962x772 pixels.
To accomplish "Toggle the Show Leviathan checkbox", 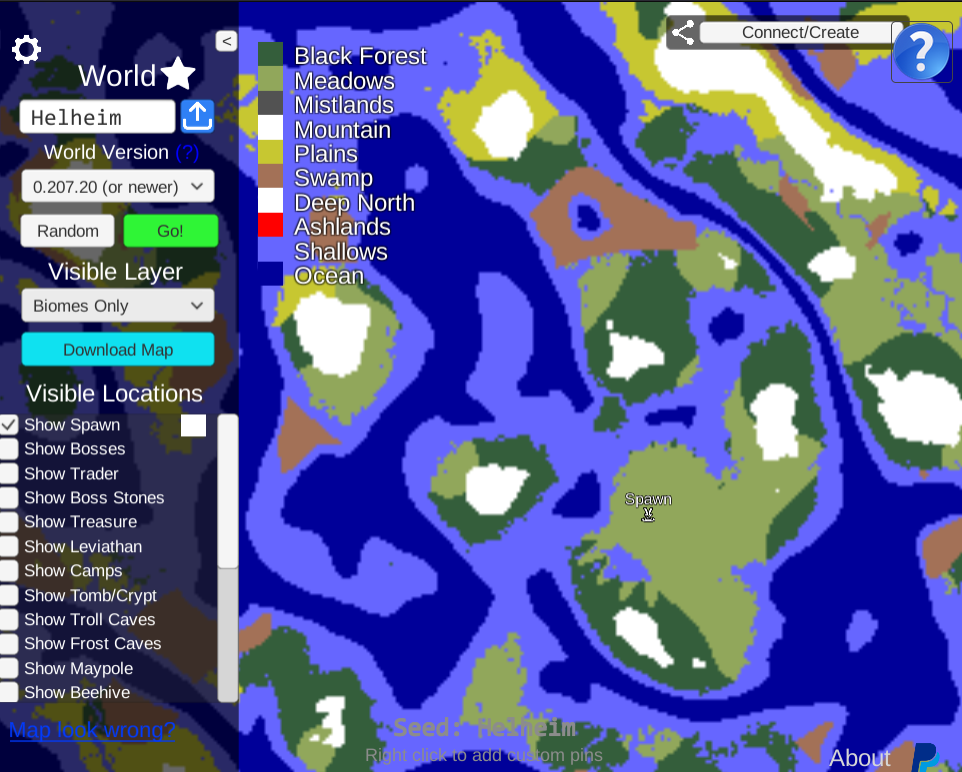I will (x=9, y=546).
